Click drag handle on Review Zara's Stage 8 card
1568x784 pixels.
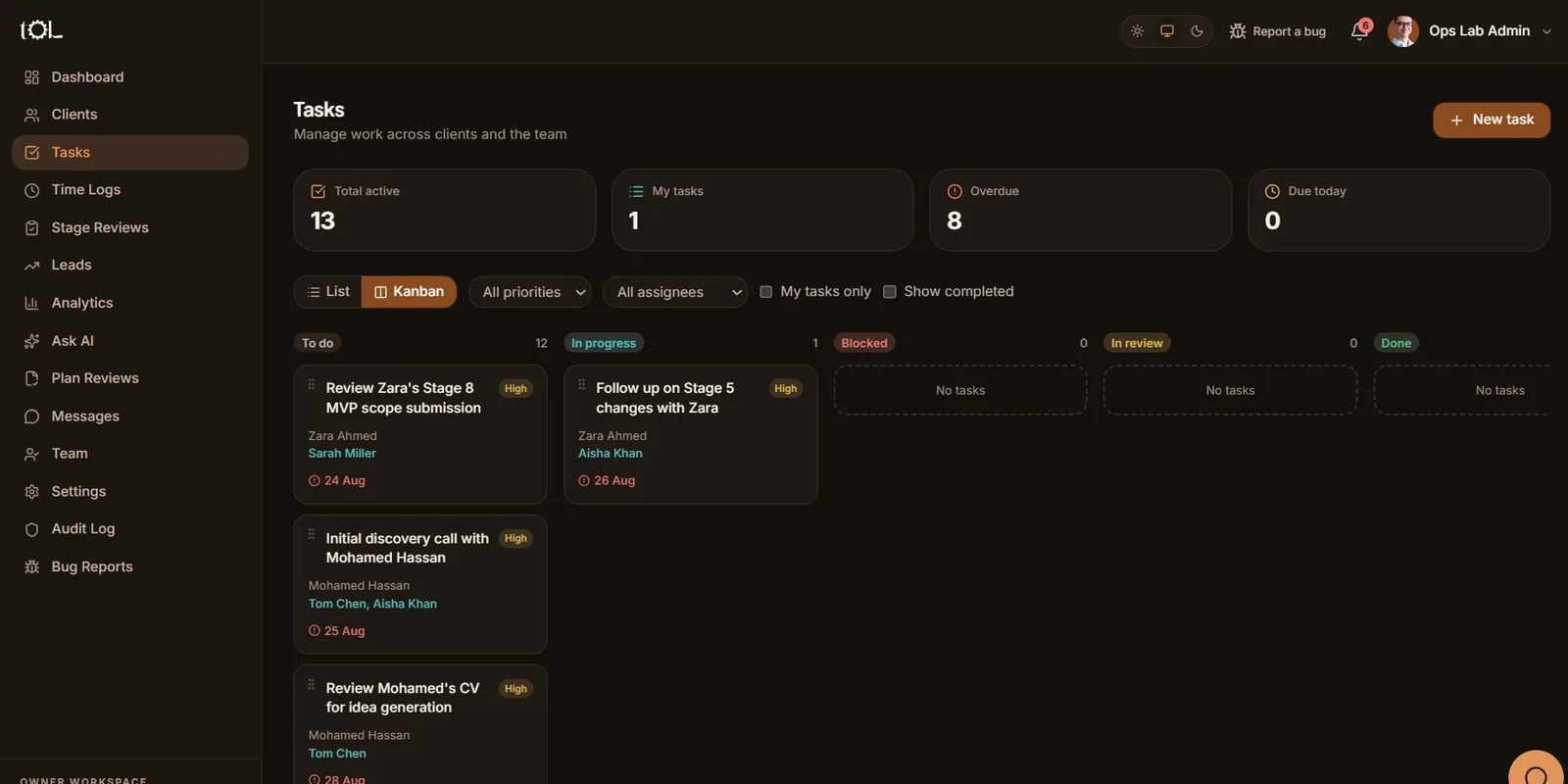(x=311, y=385)
